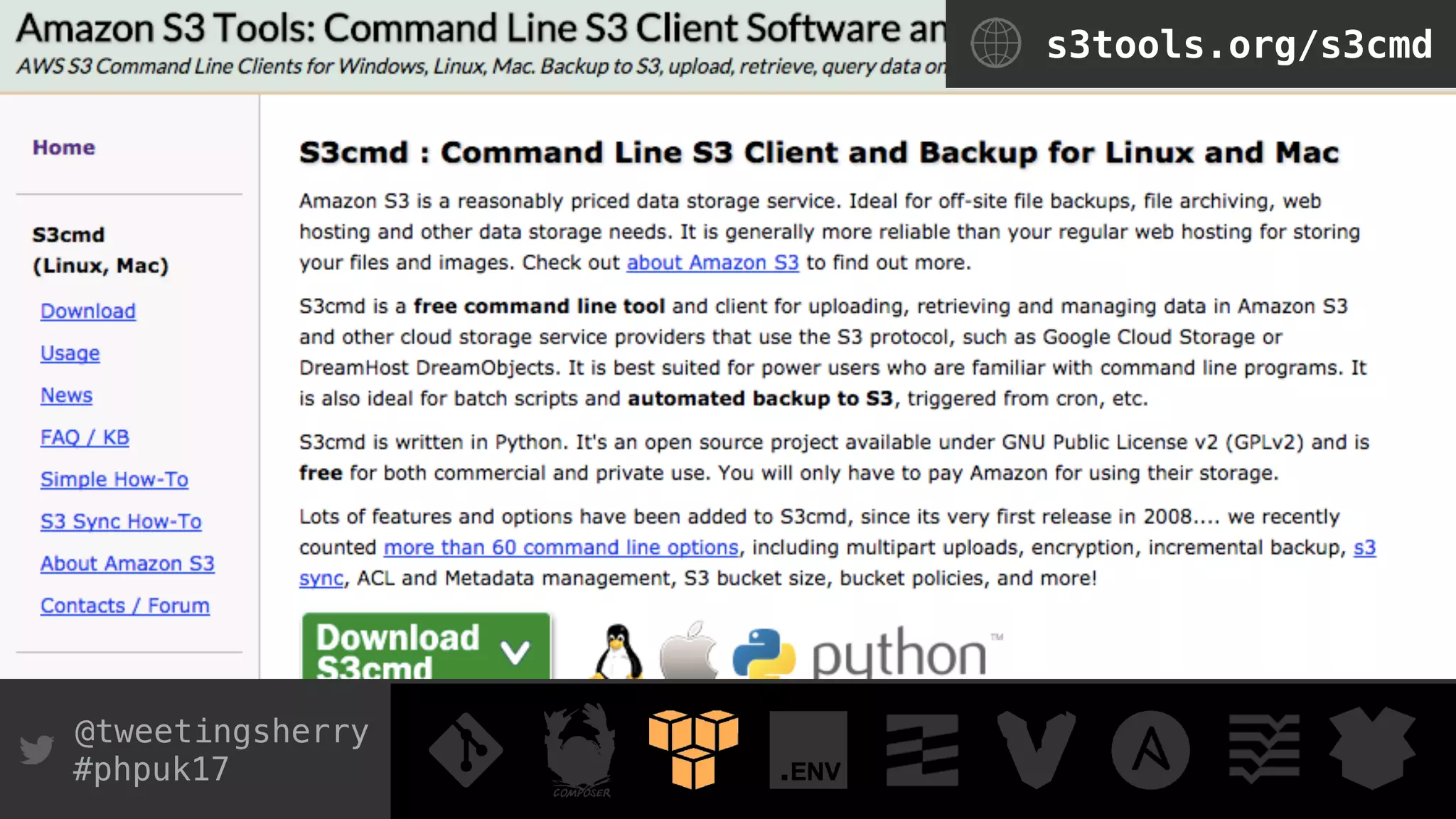Click the Git logo icon
1456x819 pixels.
(x=466, y=749)
